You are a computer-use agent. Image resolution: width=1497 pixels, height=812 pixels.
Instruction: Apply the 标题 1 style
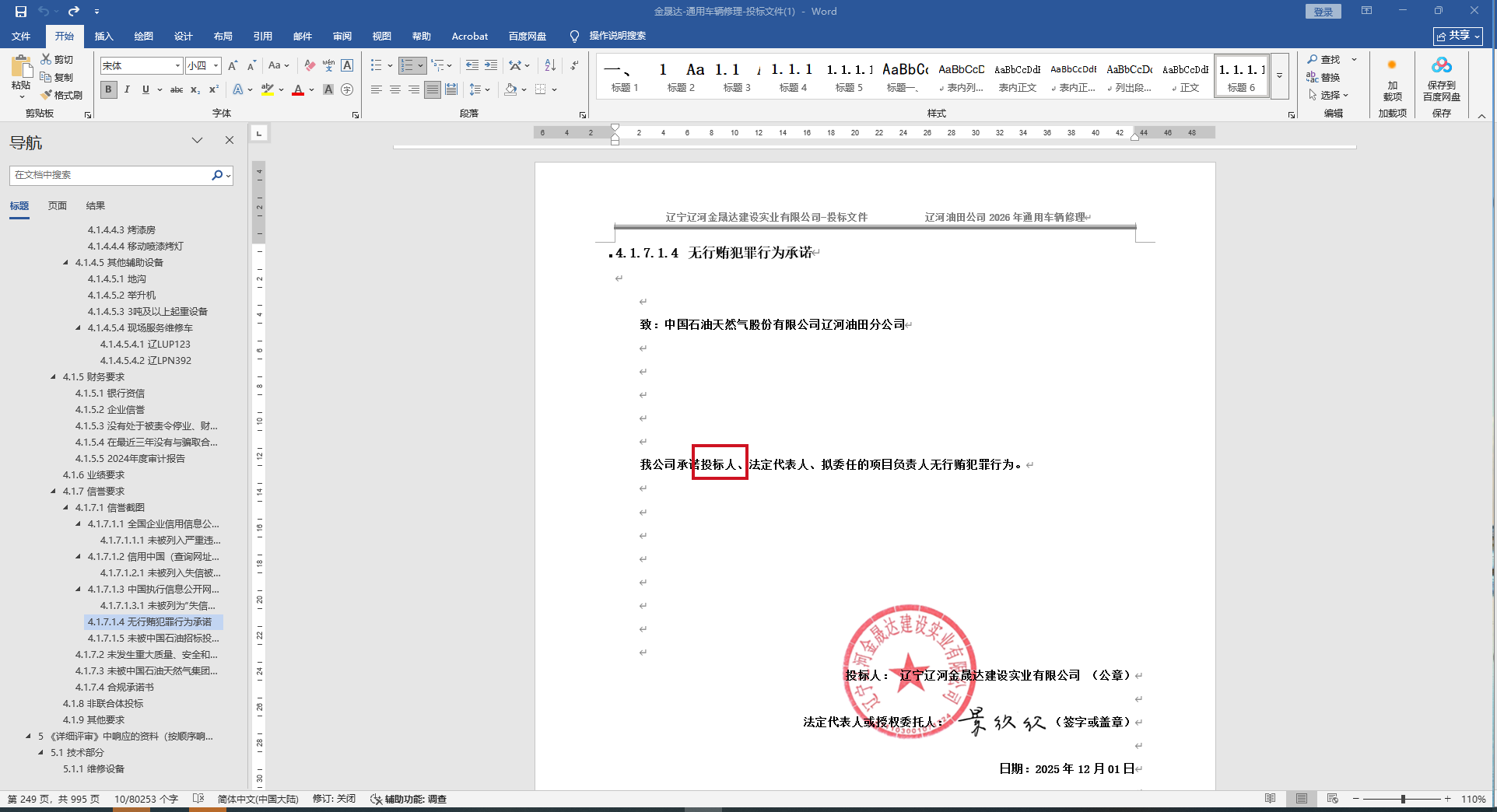tap(625, 76)
